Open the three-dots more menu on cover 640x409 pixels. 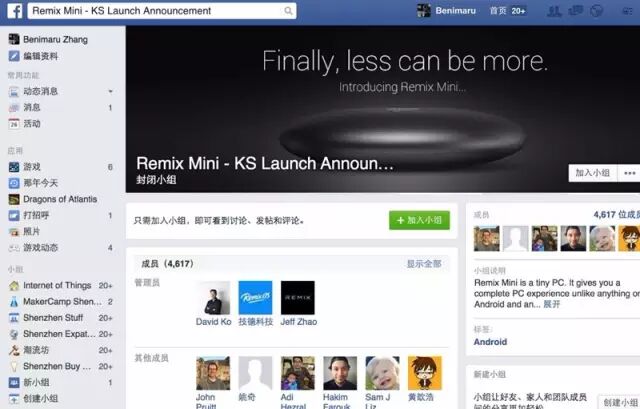point(629,173)
